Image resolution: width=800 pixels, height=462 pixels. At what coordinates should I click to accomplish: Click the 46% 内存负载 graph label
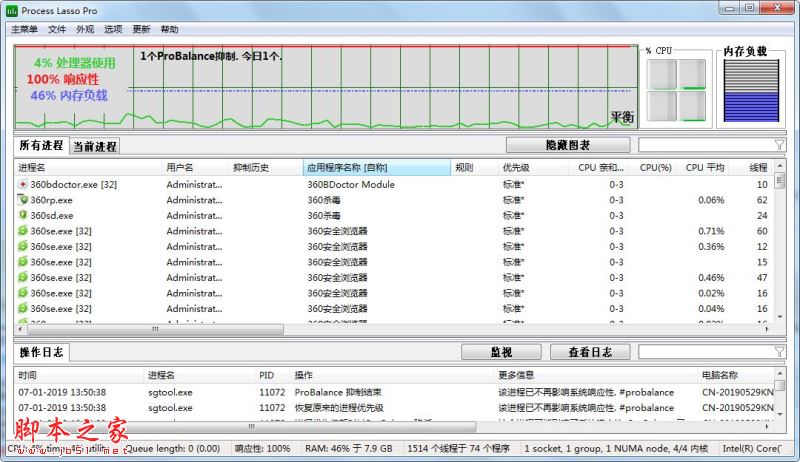(x=68, y=95)
